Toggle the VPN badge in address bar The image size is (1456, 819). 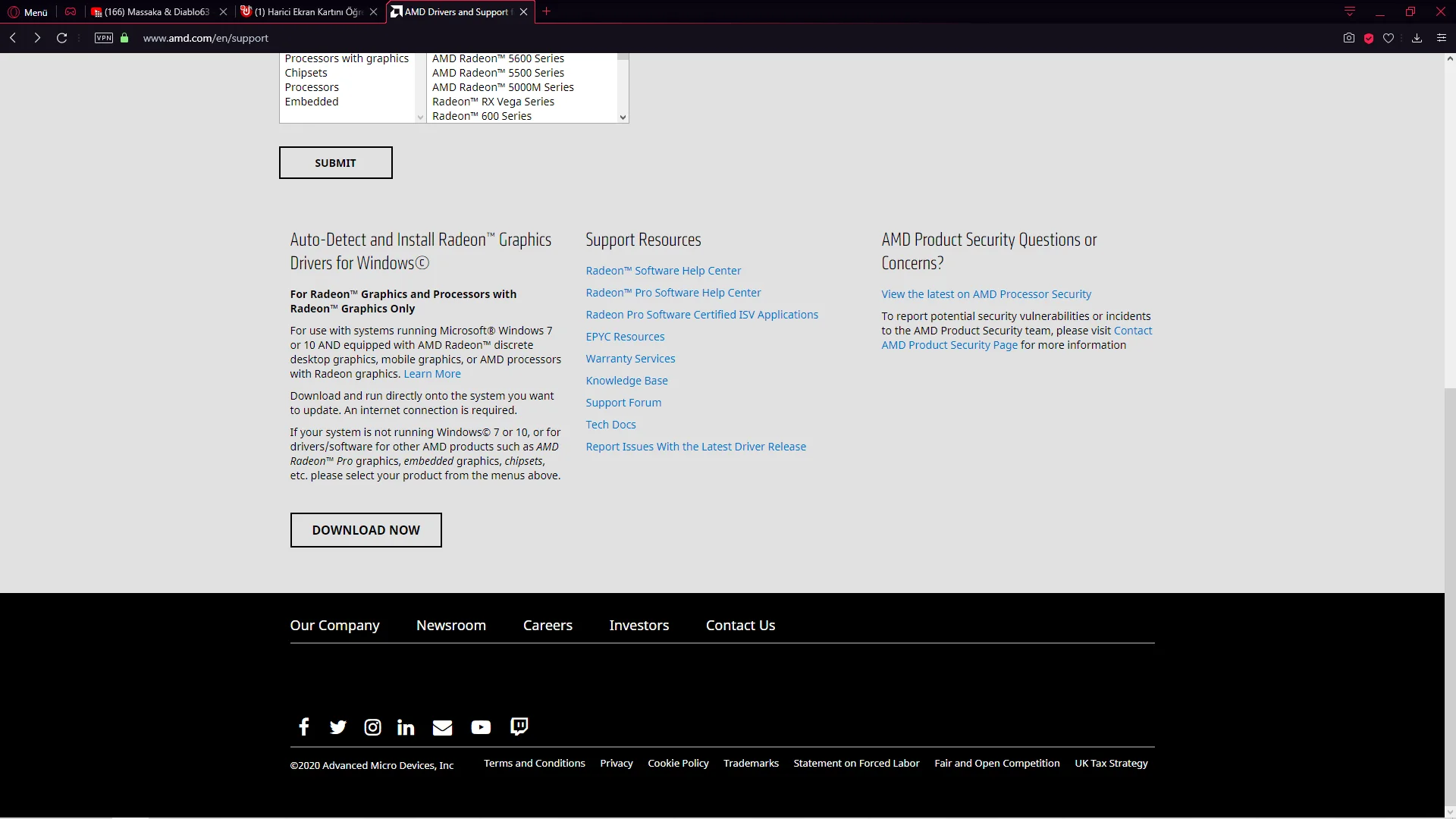pyautogui.click(x=104, y=38)
